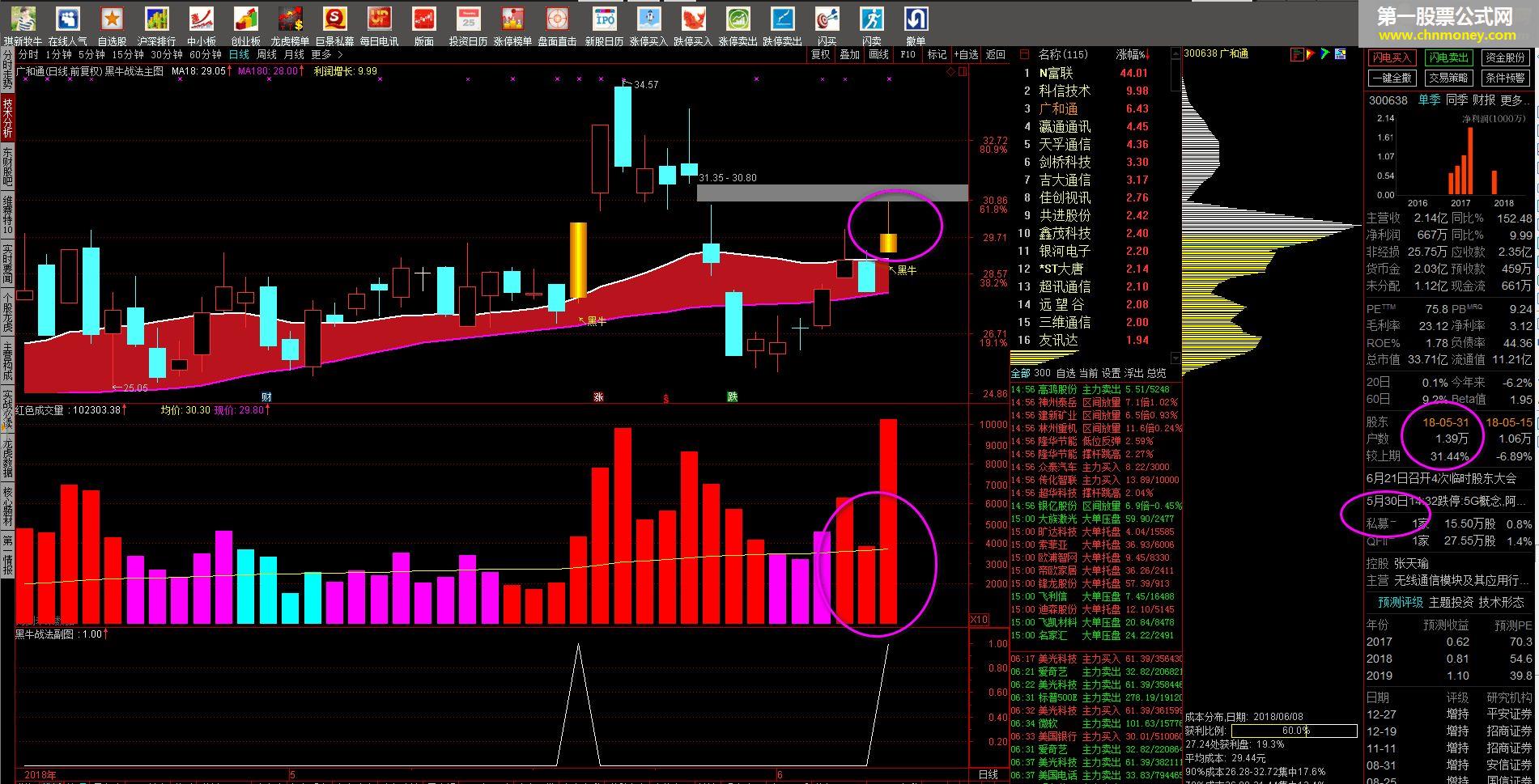
Task: Expand 更多.. in financial panel
Action: click(x=1516, y=100)
